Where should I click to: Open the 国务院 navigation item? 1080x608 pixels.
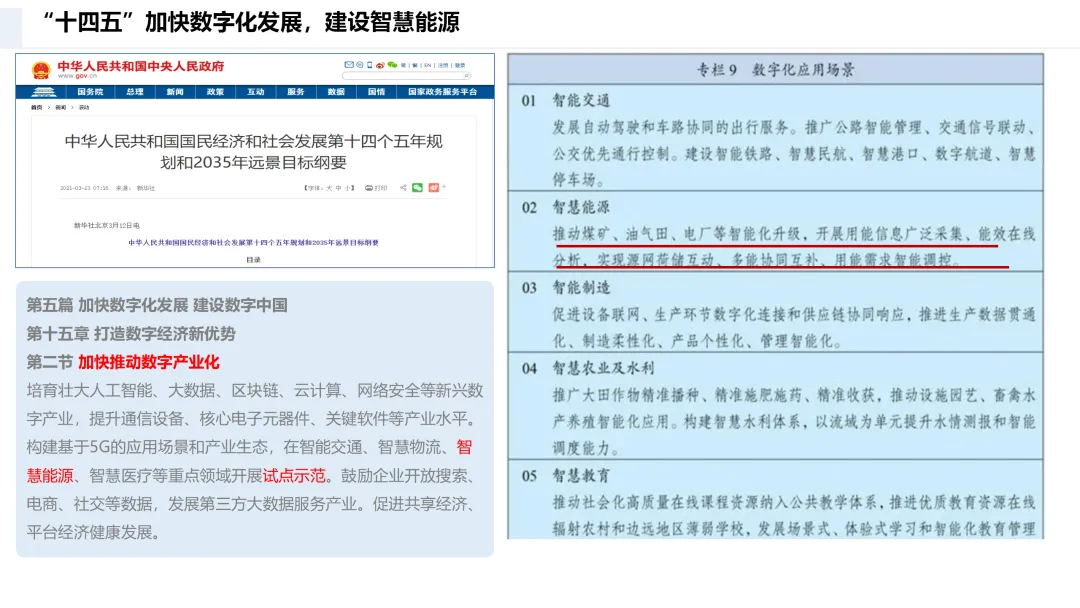pos(90,92)
